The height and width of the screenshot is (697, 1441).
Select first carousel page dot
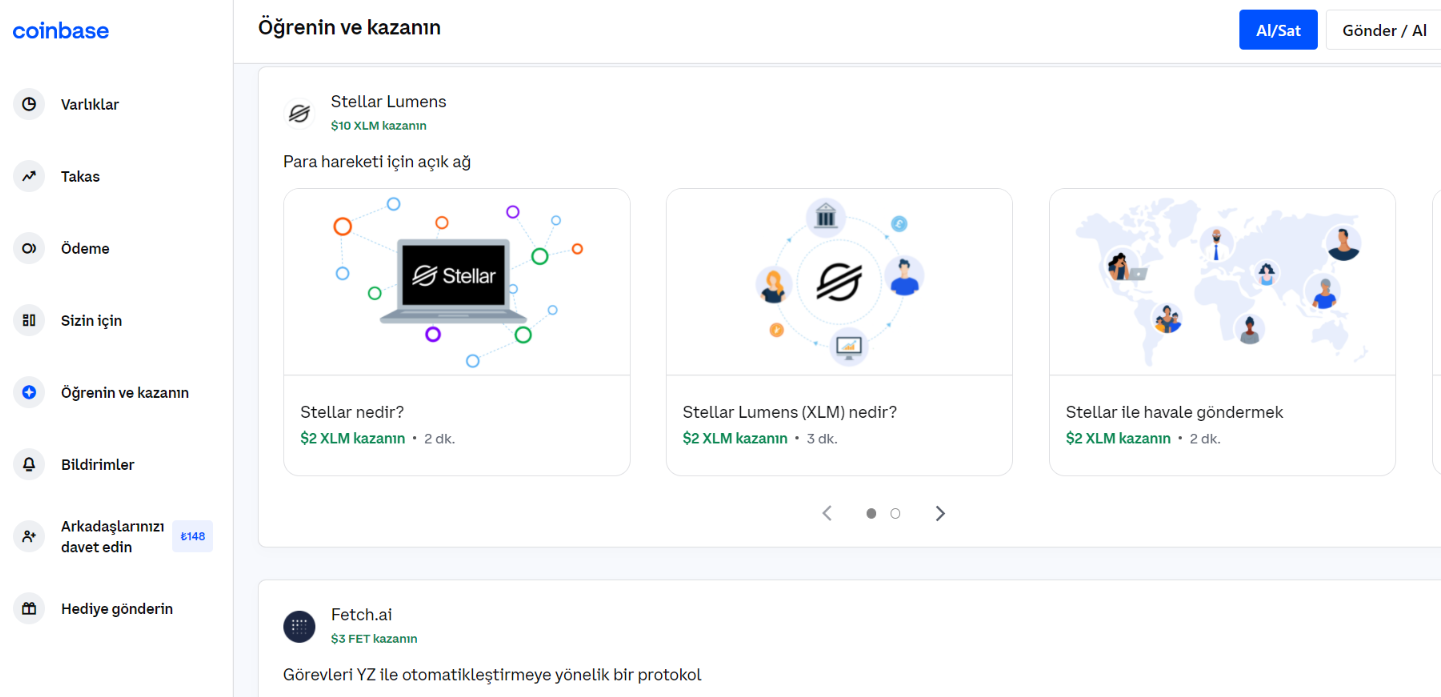871,513
